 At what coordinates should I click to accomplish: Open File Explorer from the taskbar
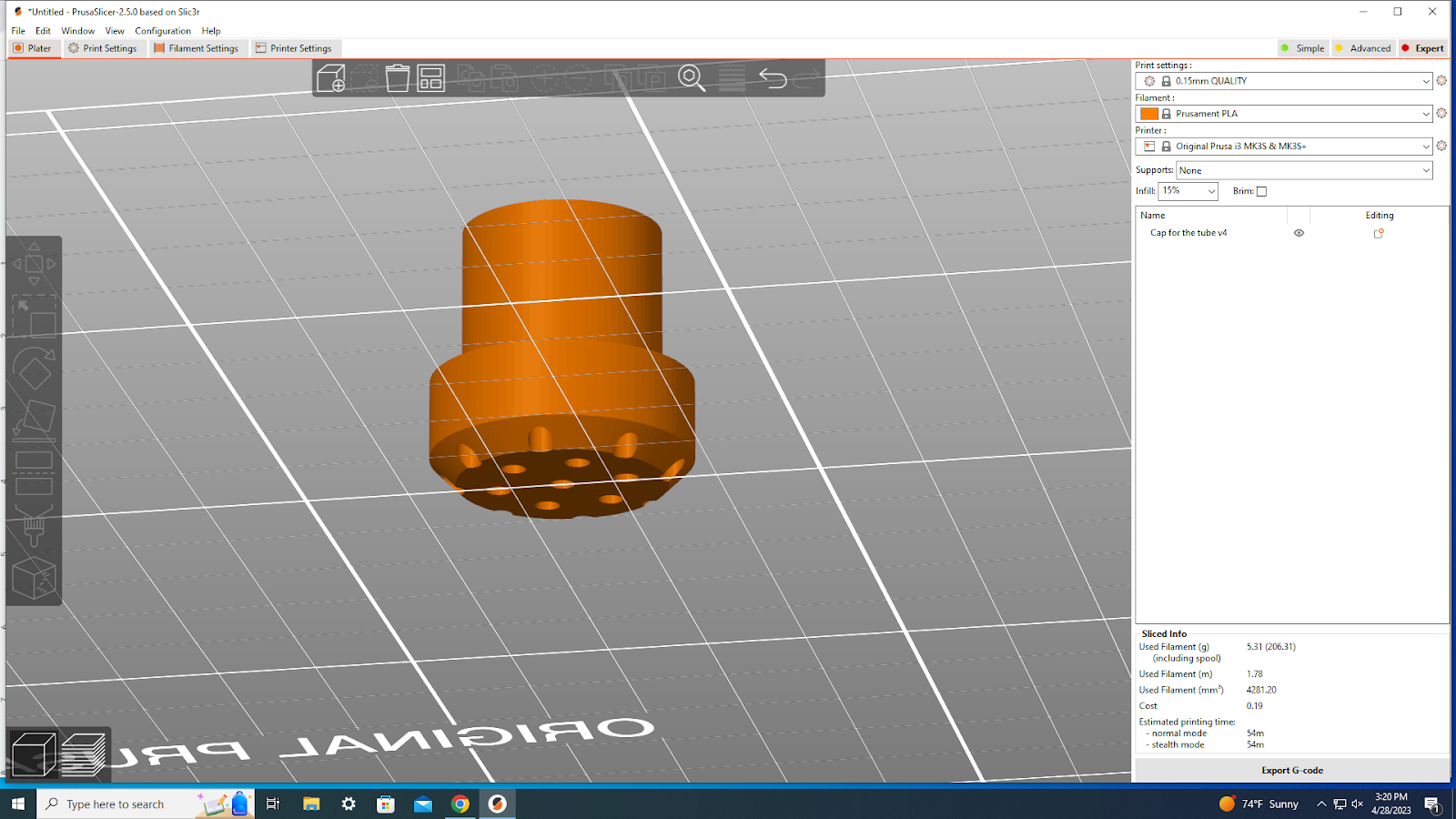pyautogui.click(x=311, y=804)
